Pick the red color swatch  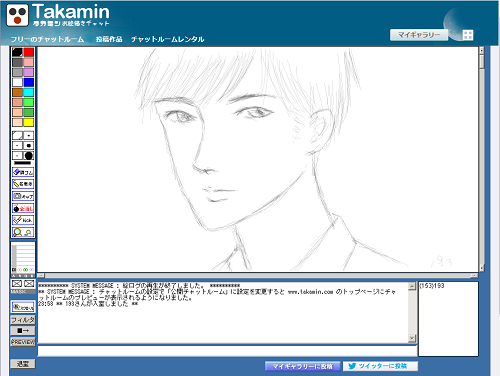click(29, 52)
